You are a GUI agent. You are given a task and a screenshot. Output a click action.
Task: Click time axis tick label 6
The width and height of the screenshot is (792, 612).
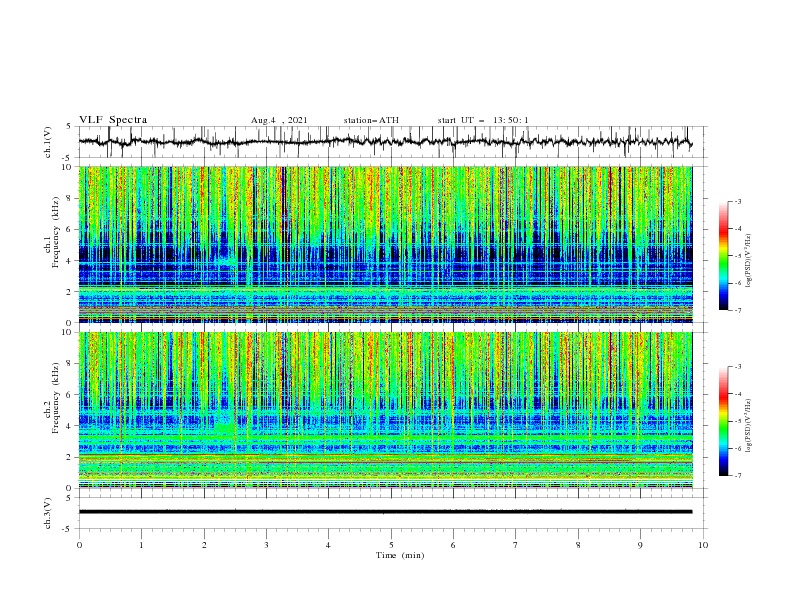(x=453, y=545)
